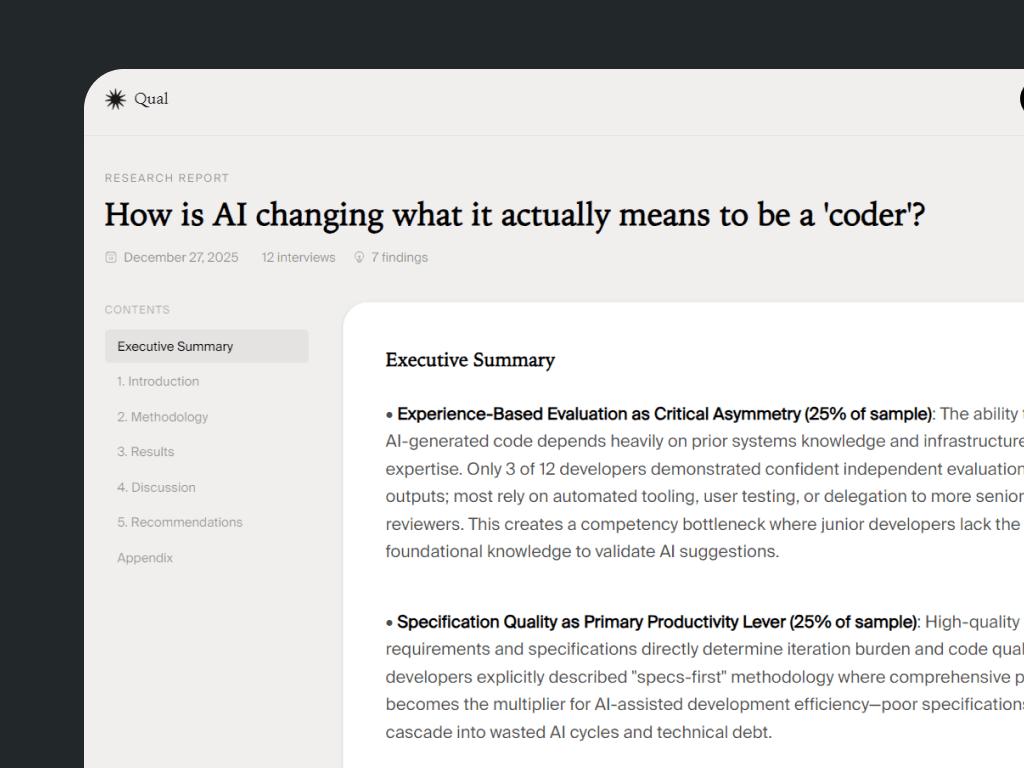
Task: Open the 3. Results section
Action: pyautogui.click(x=145, y=452)
